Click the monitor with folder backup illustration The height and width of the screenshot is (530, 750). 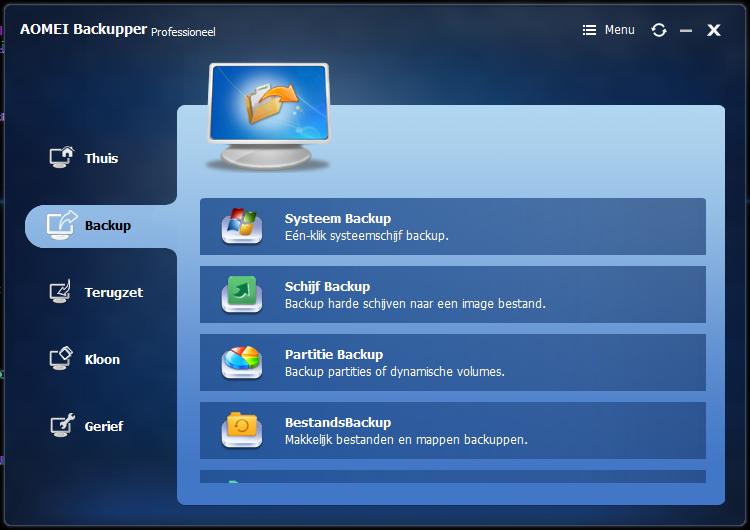pos(269,117)
